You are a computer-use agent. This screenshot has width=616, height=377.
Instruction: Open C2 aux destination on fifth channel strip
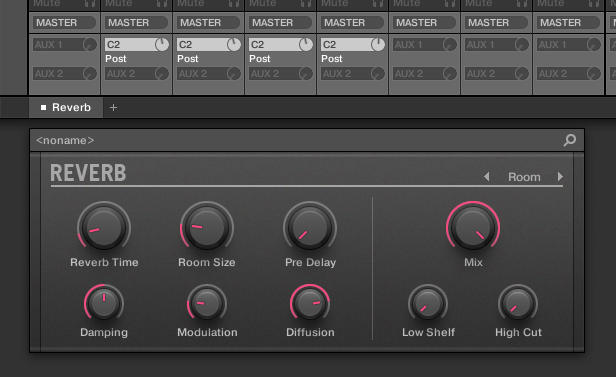[x=345, y=45]
